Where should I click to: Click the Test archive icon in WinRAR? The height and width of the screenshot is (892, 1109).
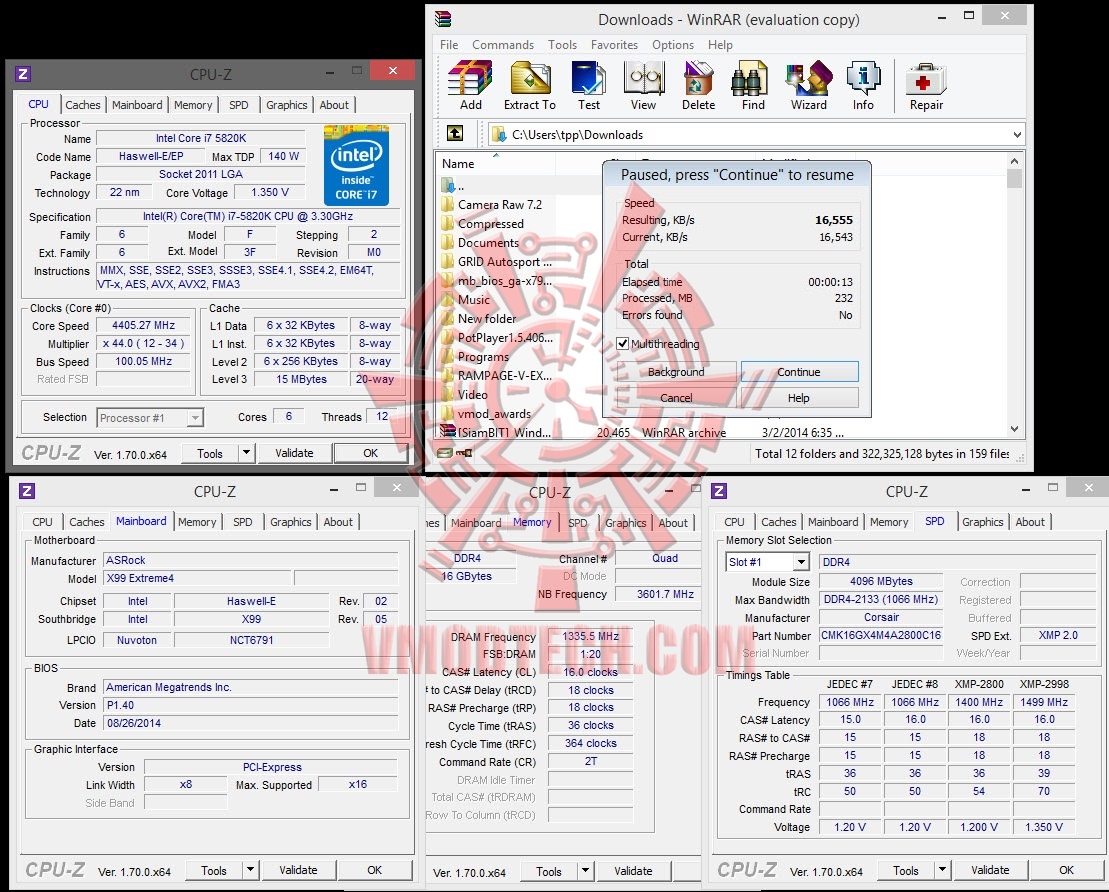588,78
